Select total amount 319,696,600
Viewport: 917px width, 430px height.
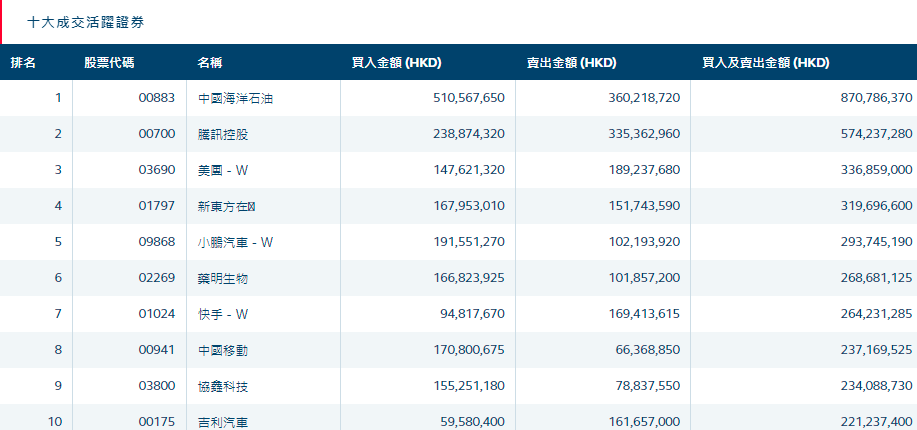tap(876, 206)
